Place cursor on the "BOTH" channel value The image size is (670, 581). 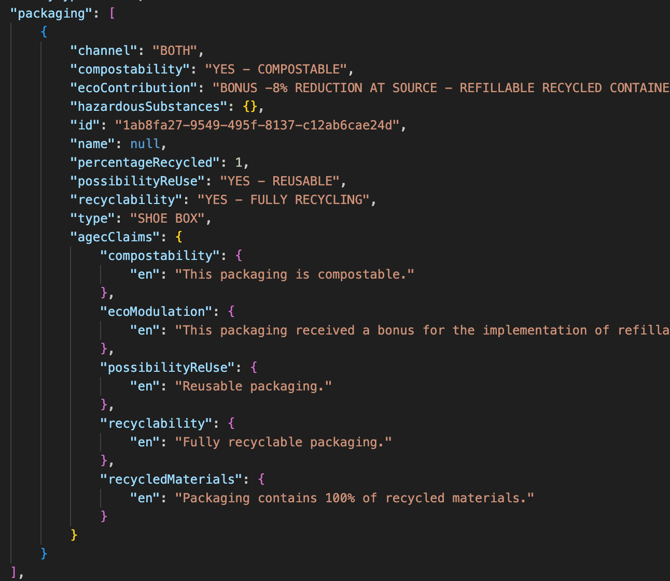pos(178,50)
